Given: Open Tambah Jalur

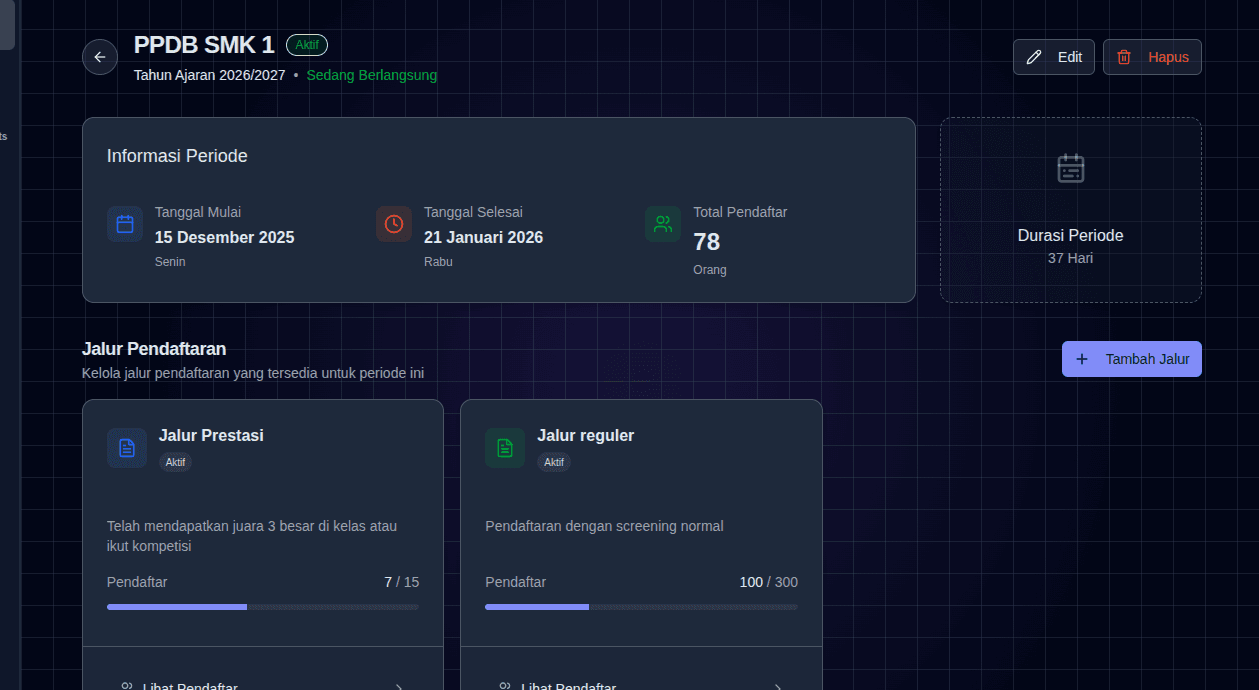Looking at the screenshot, I should tap(1131, 359).
